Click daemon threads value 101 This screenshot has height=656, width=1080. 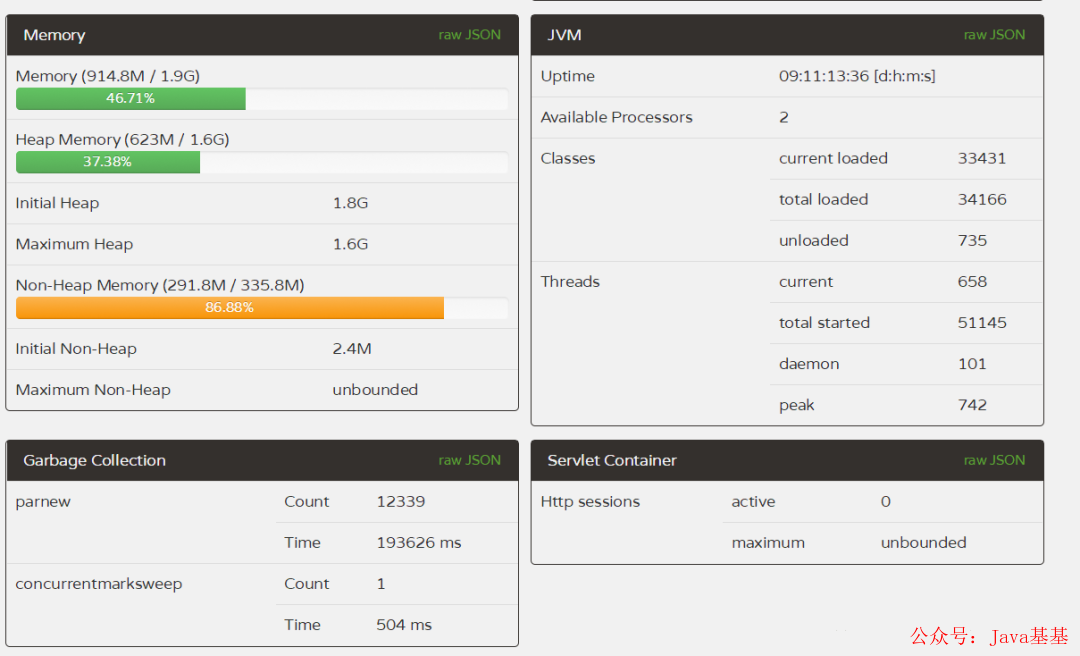(x=972, y=364)
